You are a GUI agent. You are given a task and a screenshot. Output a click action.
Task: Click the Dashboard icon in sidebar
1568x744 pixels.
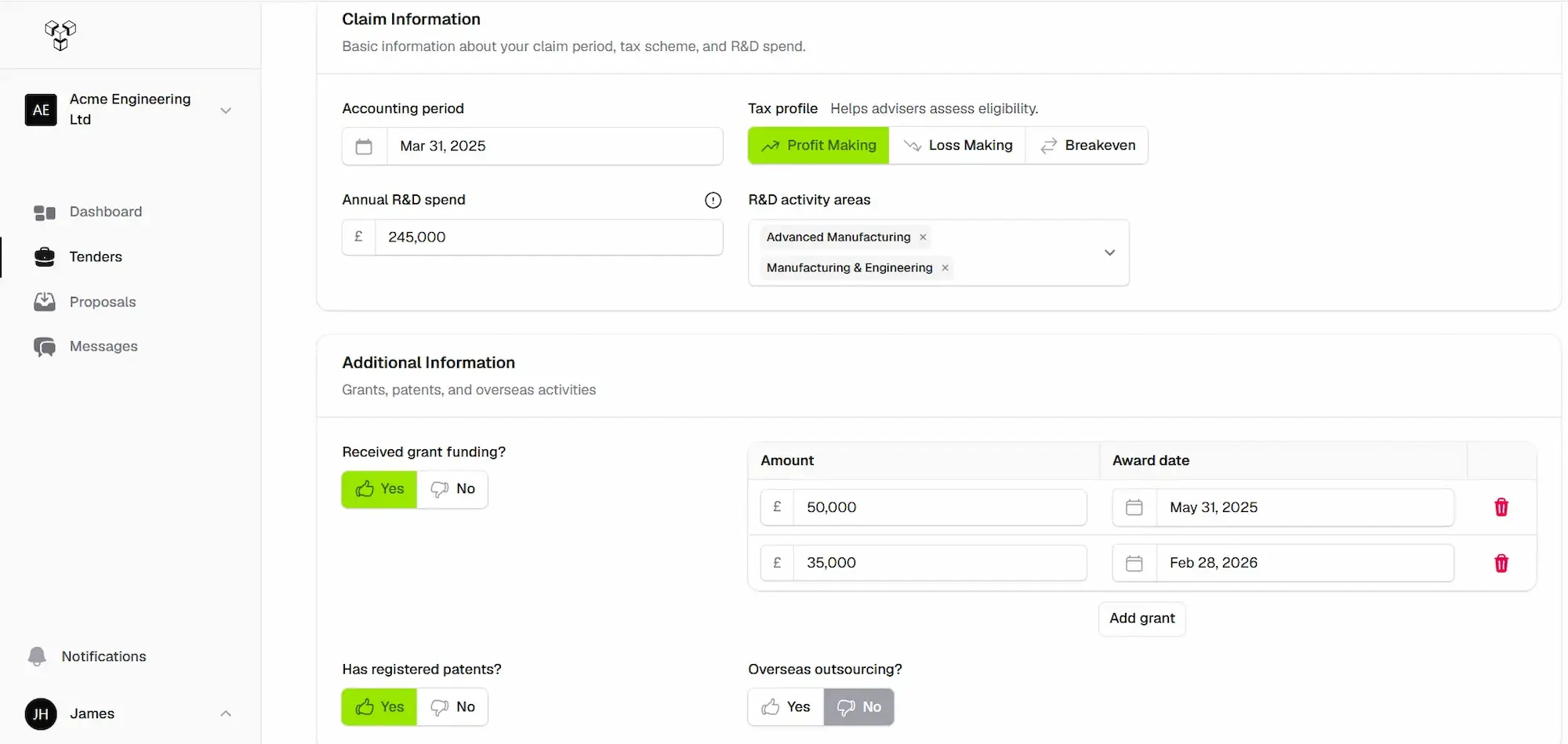(x=45, y=212)
